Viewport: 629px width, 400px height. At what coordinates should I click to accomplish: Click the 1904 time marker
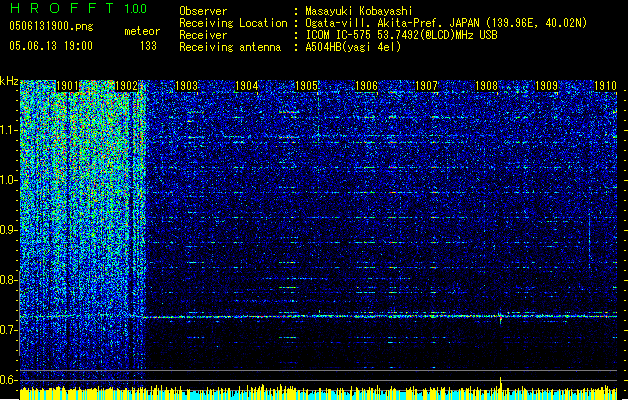tap(246, 86)
